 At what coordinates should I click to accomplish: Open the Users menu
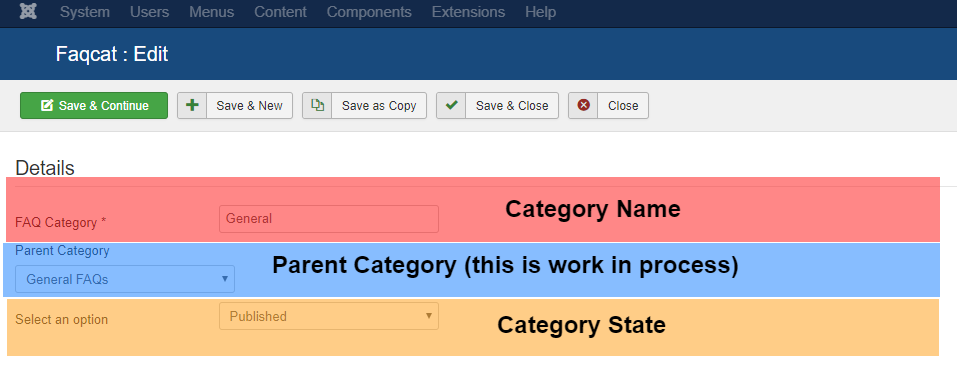pos(150,12)
